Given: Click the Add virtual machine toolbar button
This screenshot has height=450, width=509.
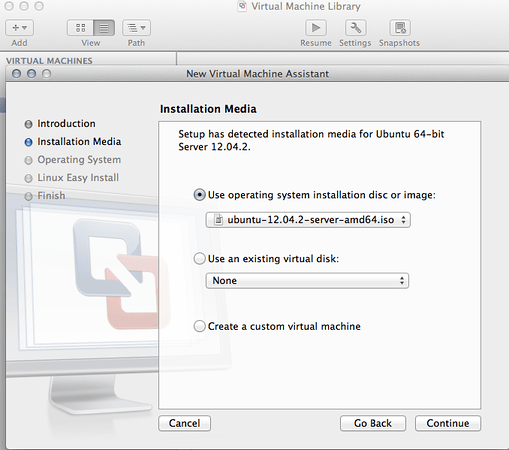Looking at the screenshot, I should [x=19, y=28].
